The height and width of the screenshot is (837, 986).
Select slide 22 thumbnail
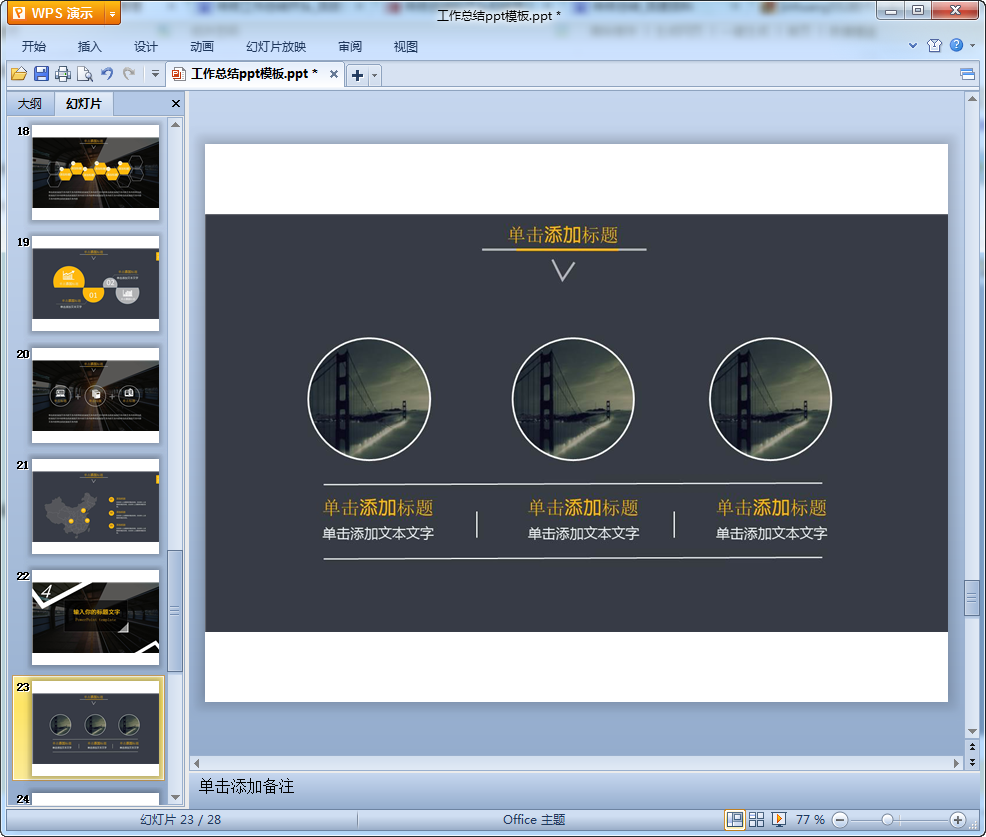[x=96, y=618]
